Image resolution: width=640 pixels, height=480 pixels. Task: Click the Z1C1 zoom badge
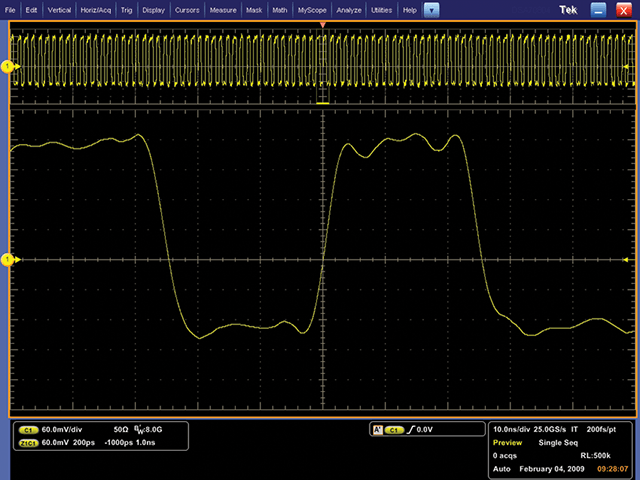pyautogui.click(x=28, y=441)
